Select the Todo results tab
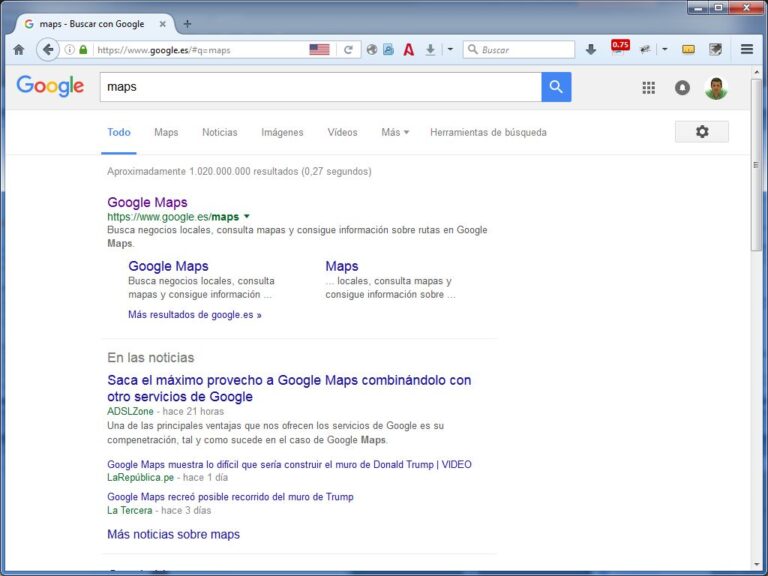 pyautogui.click(x=119, y=132)
